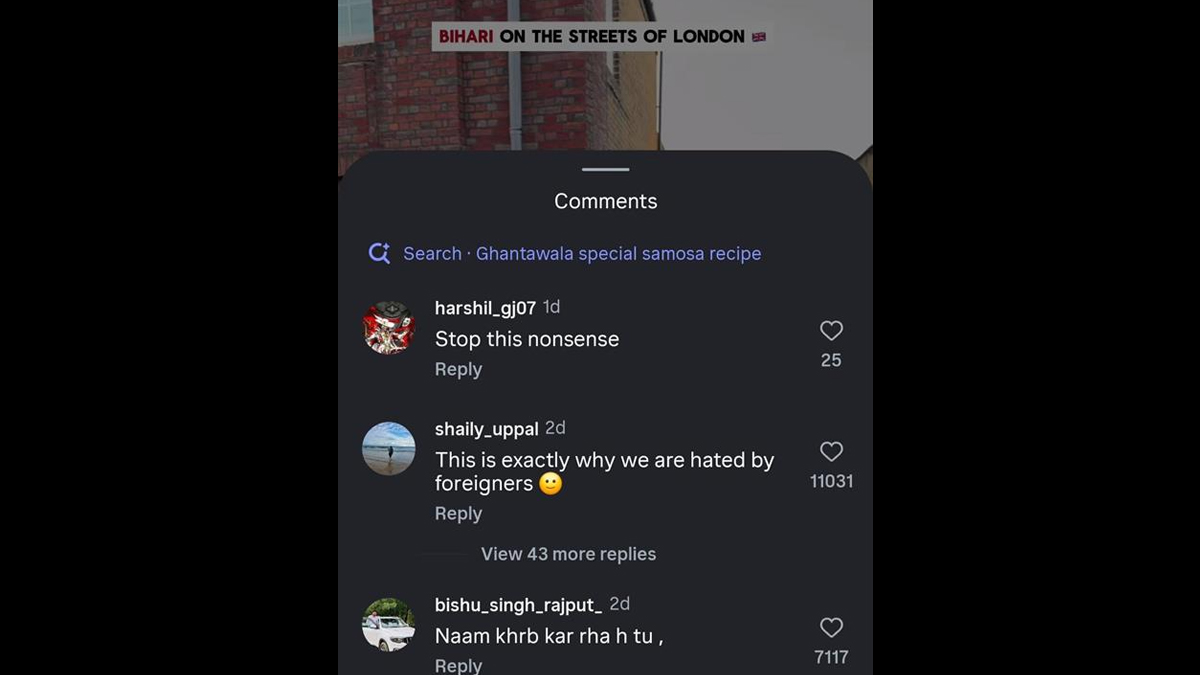Like harshil_gj07's comment with heart icon
The width and height of the screenshot is (1200, 675).
[x=831, y=331]
